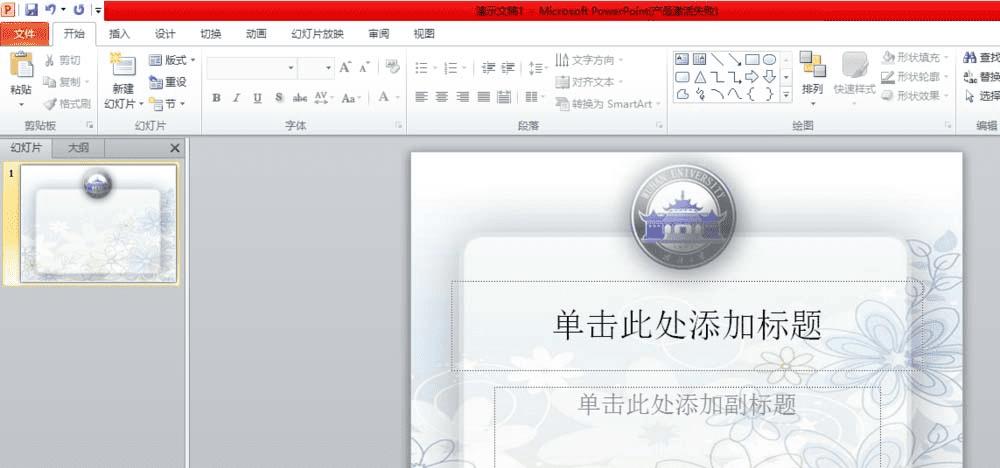Toggle center text alignment
This screenshot has height=468, width=1000.
pyautogui.click(x=442, y=97)
